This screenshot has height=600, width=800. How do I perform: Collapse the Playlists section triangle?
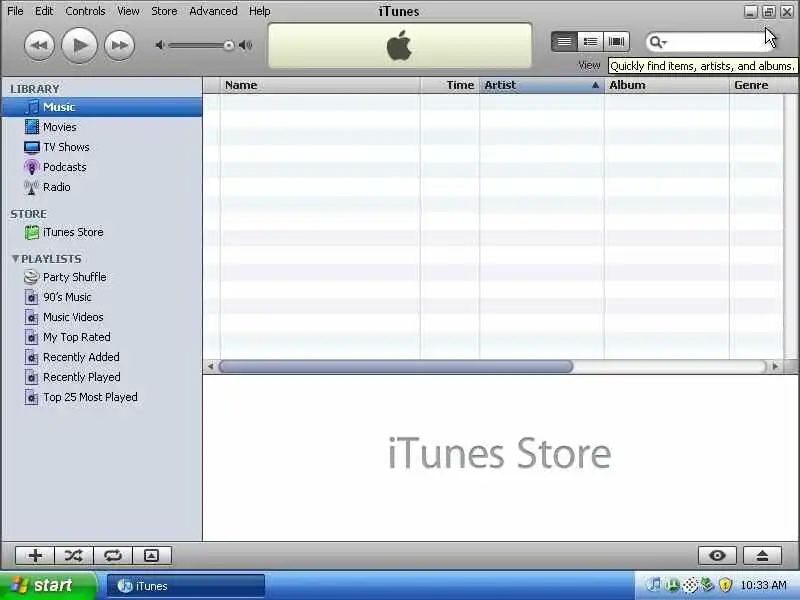coord(15,259)
